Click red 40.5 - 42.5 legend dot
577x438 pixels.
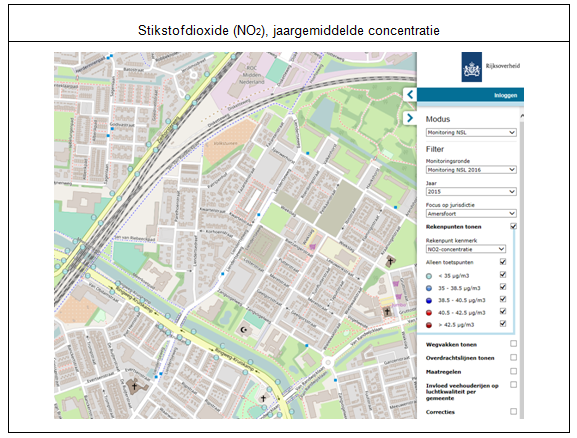tap(429, 313)
